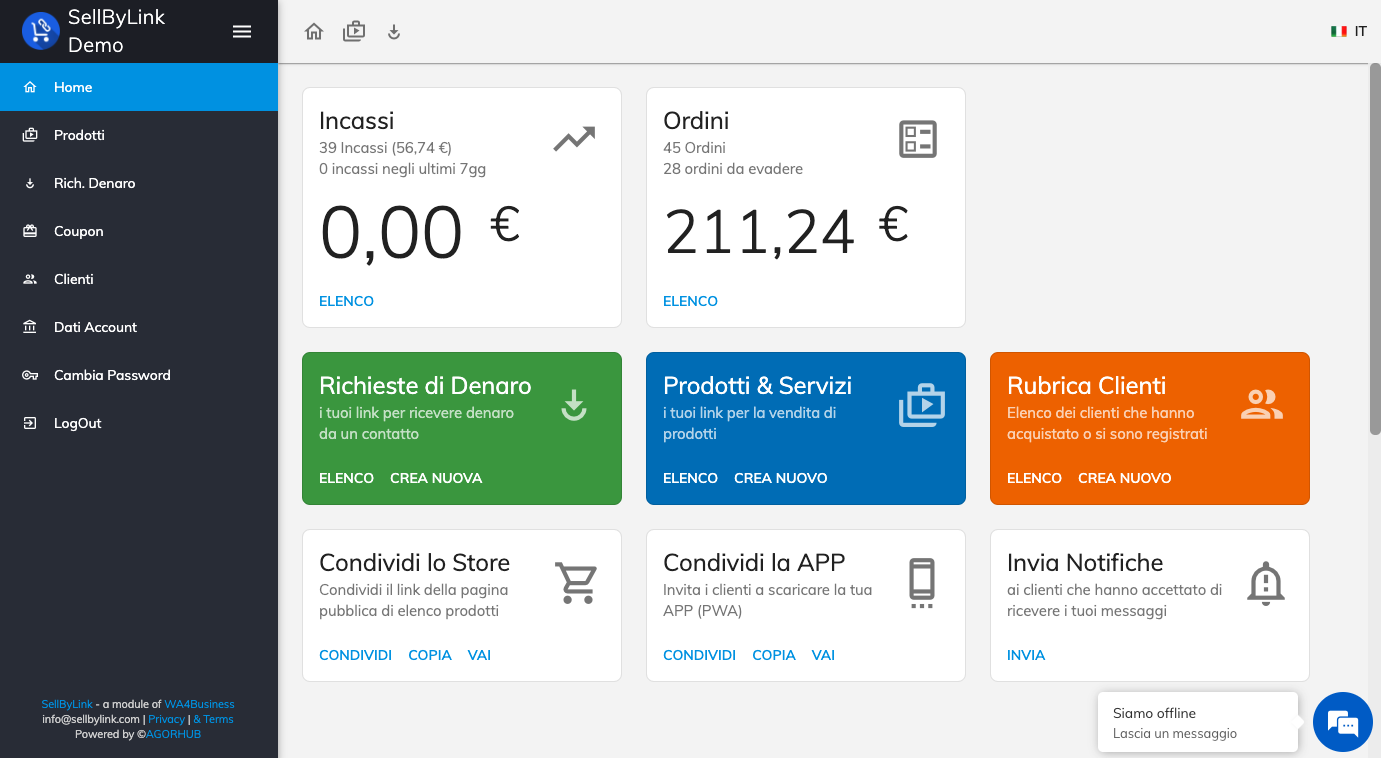Click INVIA in Invia Notifiche card
Viewport: 1381px width, 758px height.
(1026, 655)
